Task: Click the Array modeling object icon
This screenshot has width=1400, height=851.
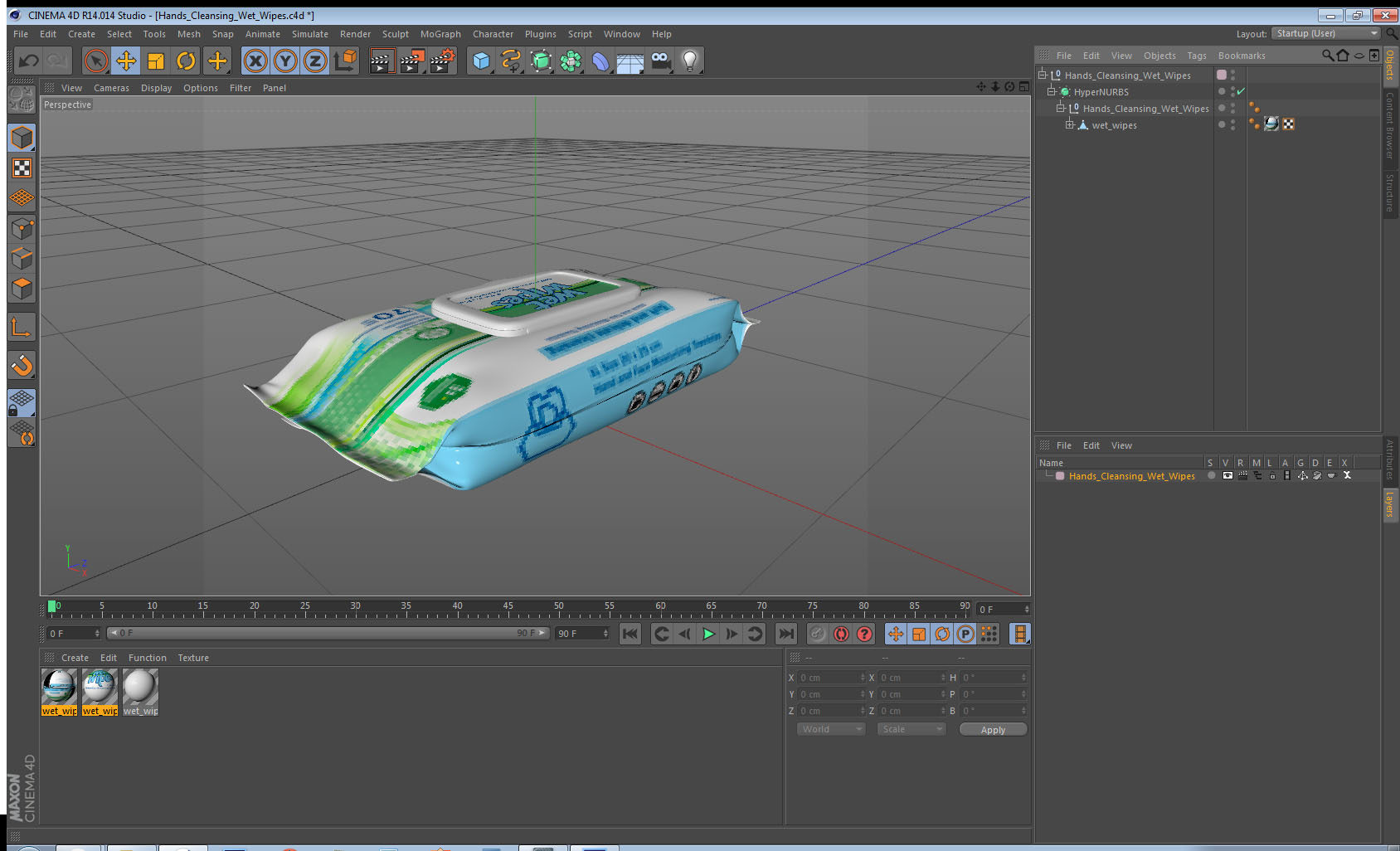Action: pyautogui.click(x=571, y=61)
